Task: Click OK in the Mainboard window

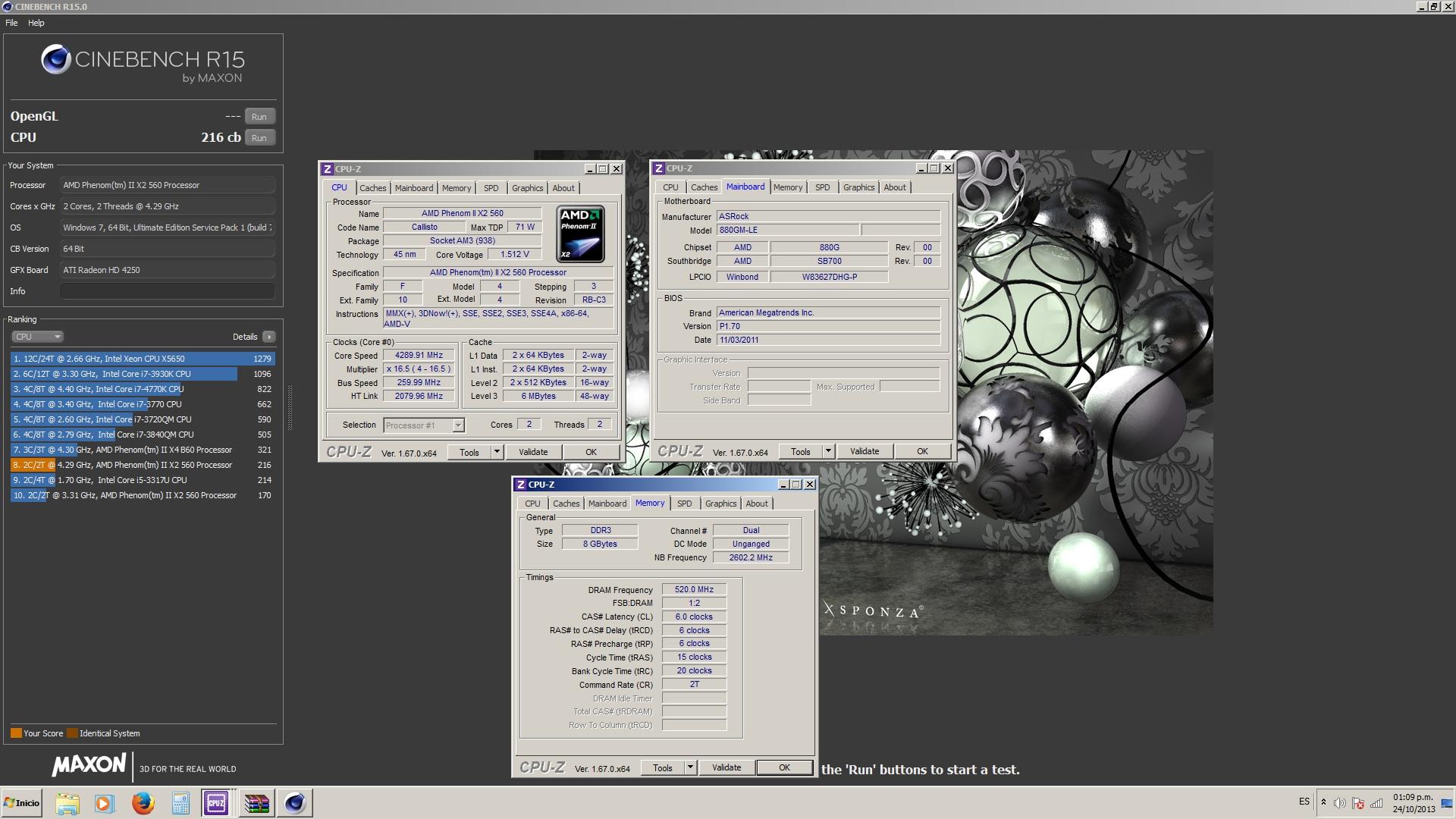Action: tap(922, 451)
